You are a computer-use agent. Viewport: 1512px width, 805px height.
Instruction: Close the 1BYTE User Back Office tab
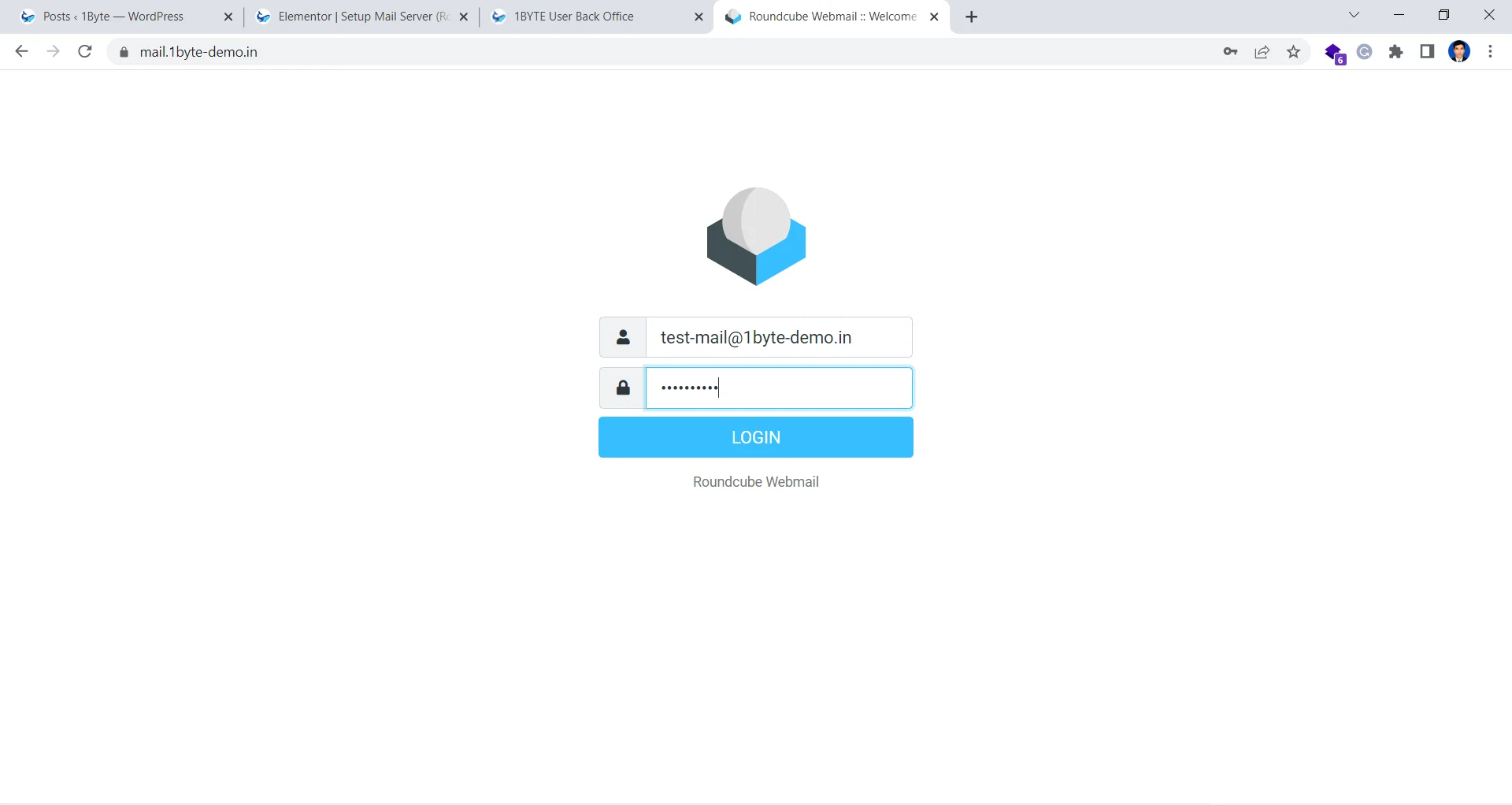click(699, 17)
